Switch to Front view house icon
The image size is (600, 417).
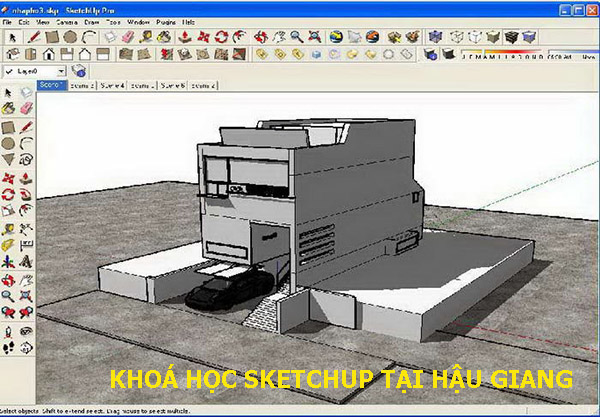(49, 54)
